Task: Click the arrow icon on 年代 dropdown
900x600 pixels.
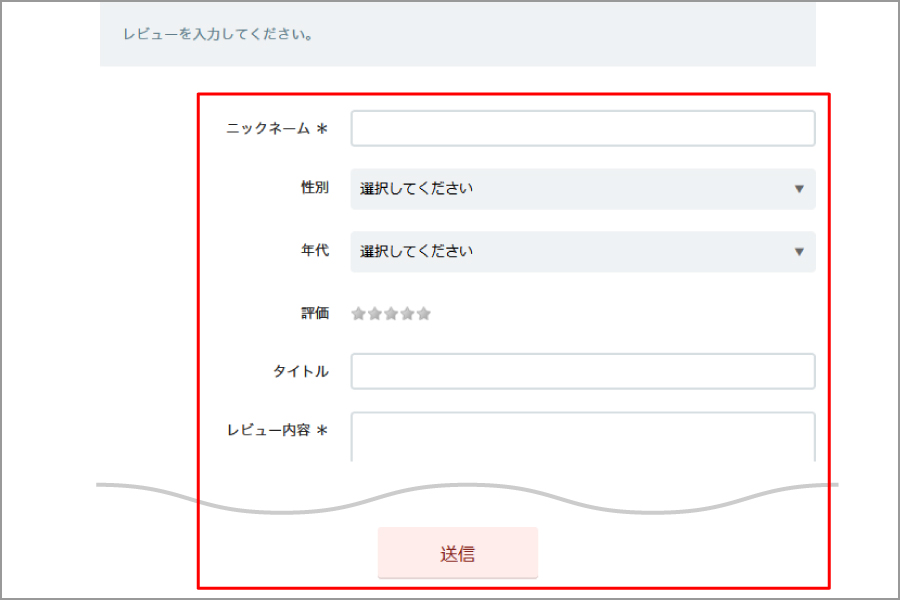Action: 799,252
